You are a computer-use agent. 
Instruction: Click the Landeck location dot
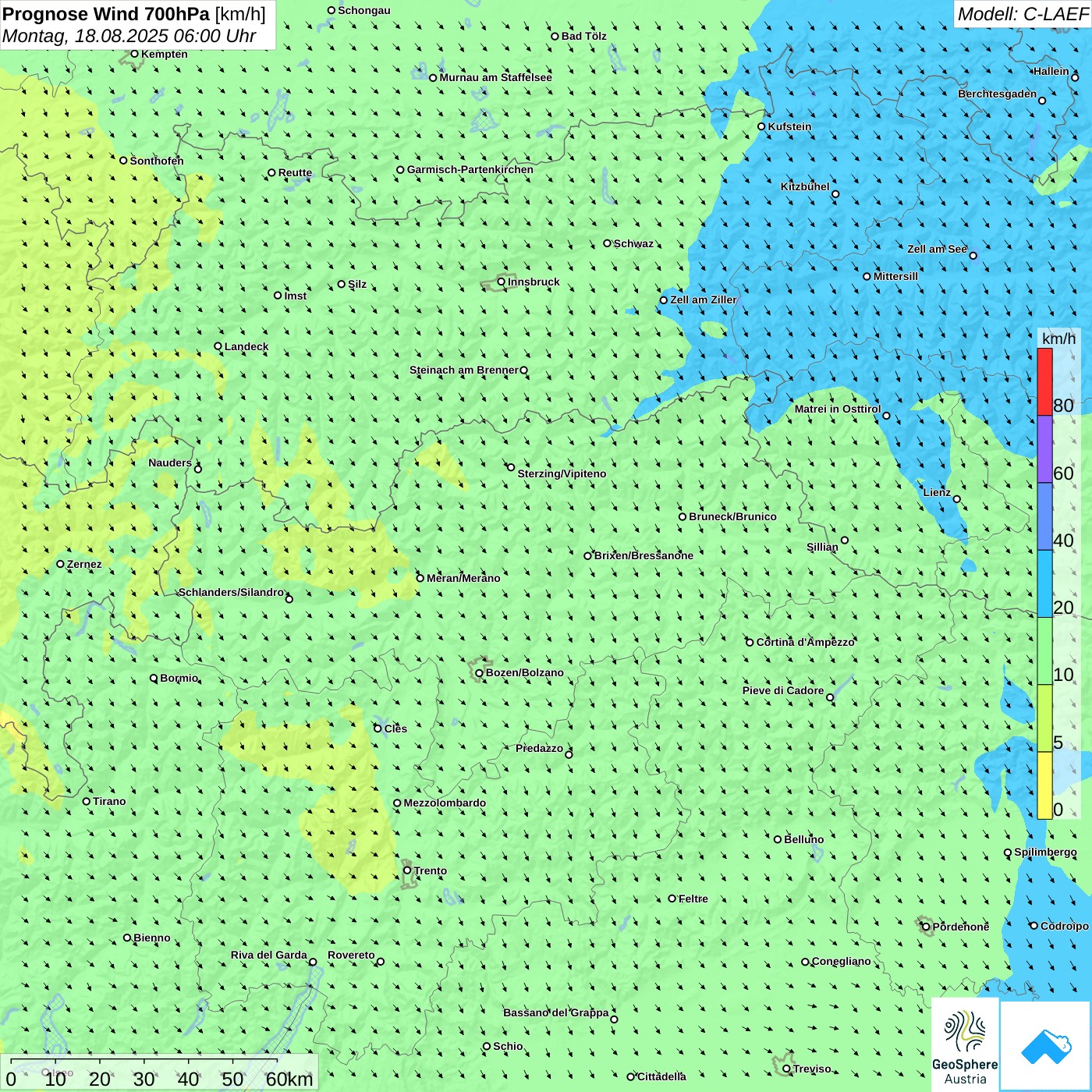pyautogui.click(x=218, y=346)
